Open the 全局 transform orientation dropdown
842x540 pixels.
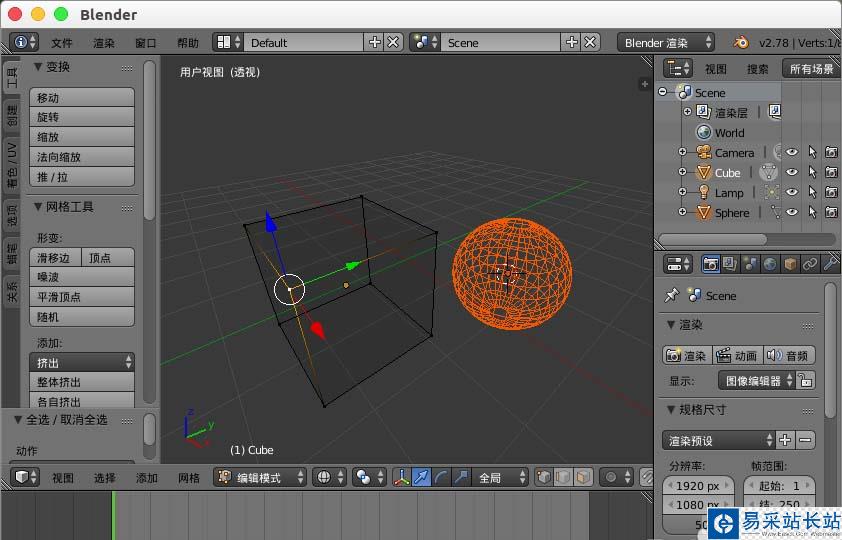[500, 477]
